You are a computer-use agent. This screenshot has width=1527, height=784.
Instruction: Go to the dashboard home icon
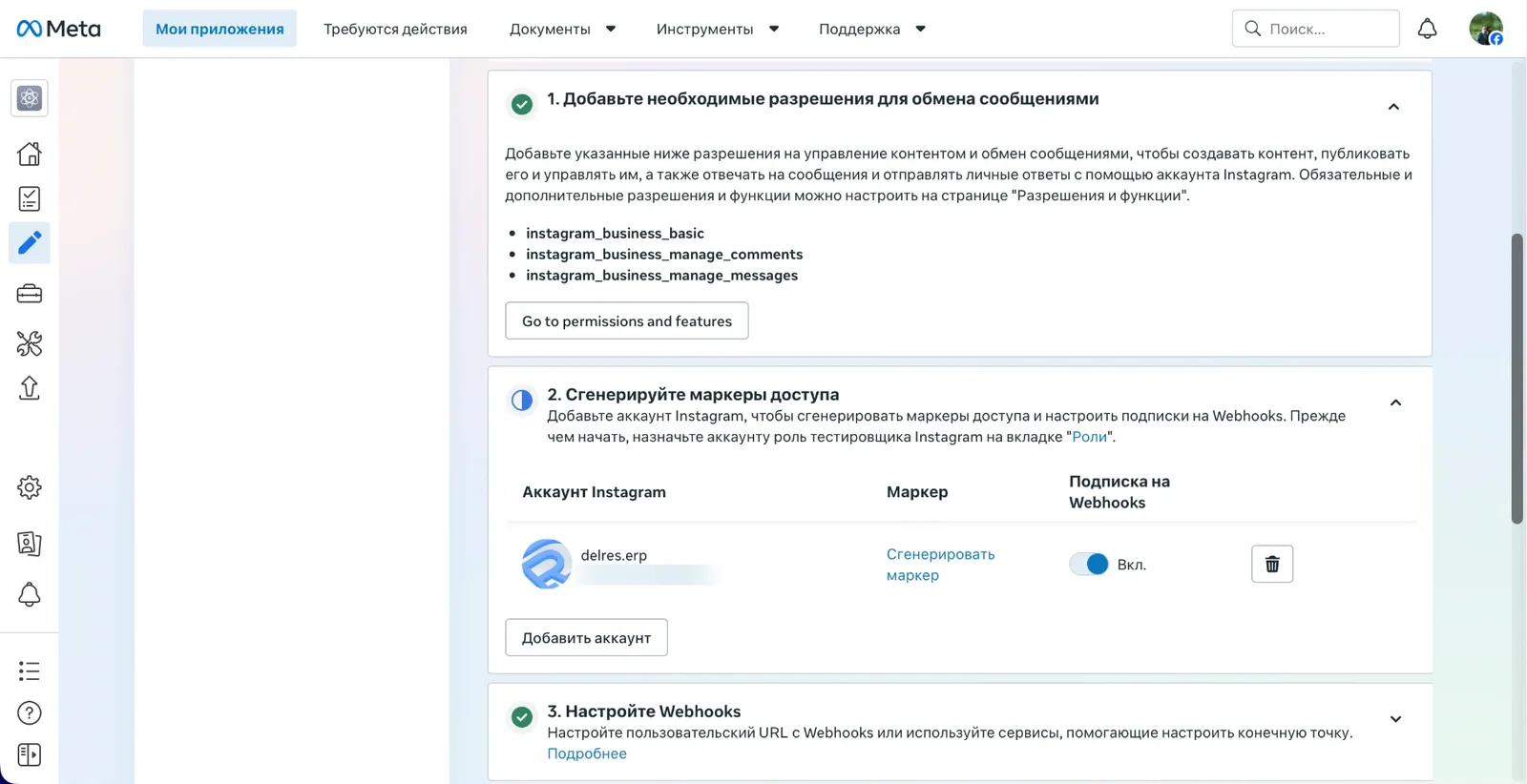click(x=30, y=154)
